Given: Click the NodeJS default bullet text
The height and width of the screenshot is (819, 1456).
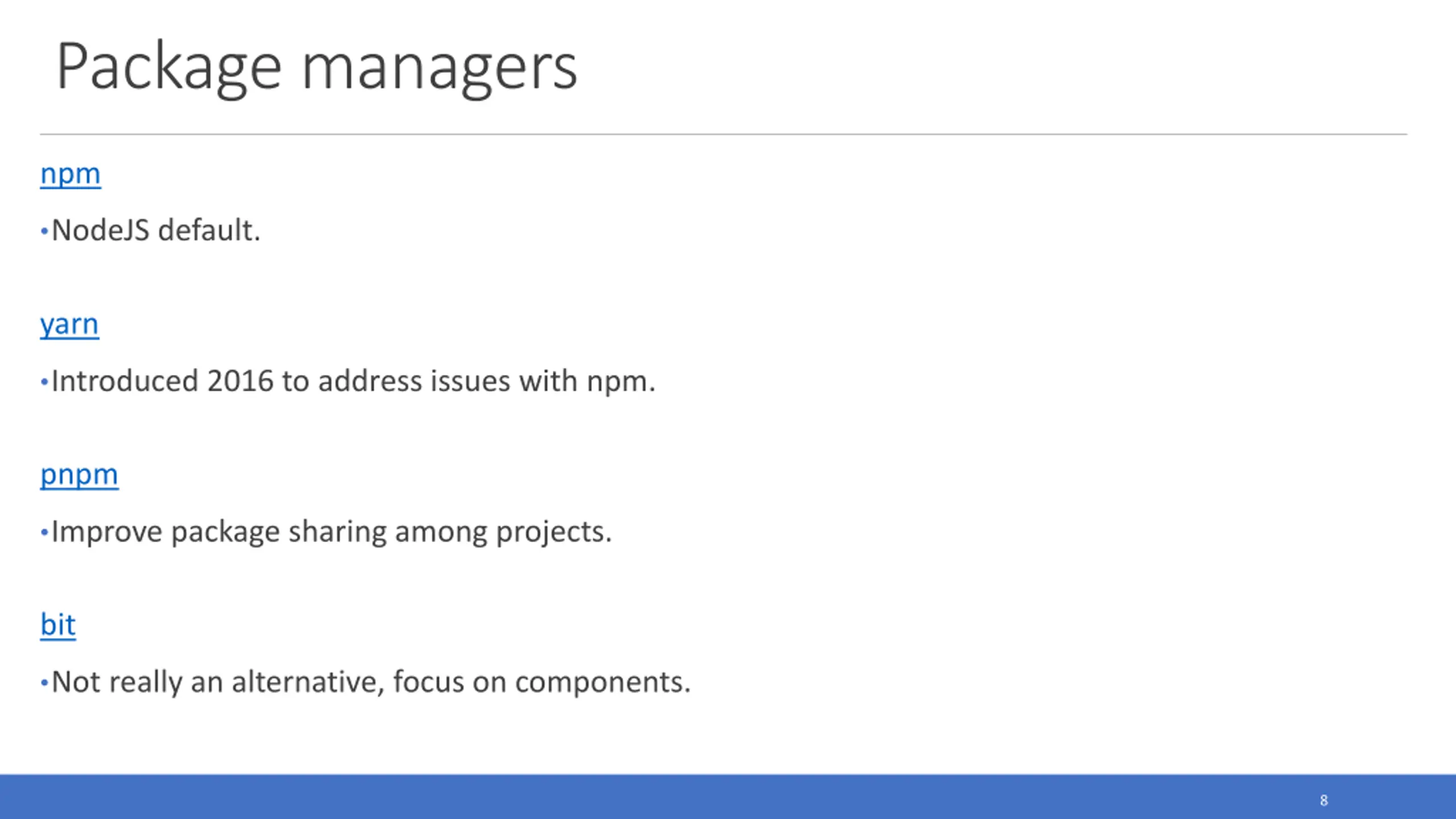Looking at the screenshot, I should pyautogui.click(x=156, y=230).
